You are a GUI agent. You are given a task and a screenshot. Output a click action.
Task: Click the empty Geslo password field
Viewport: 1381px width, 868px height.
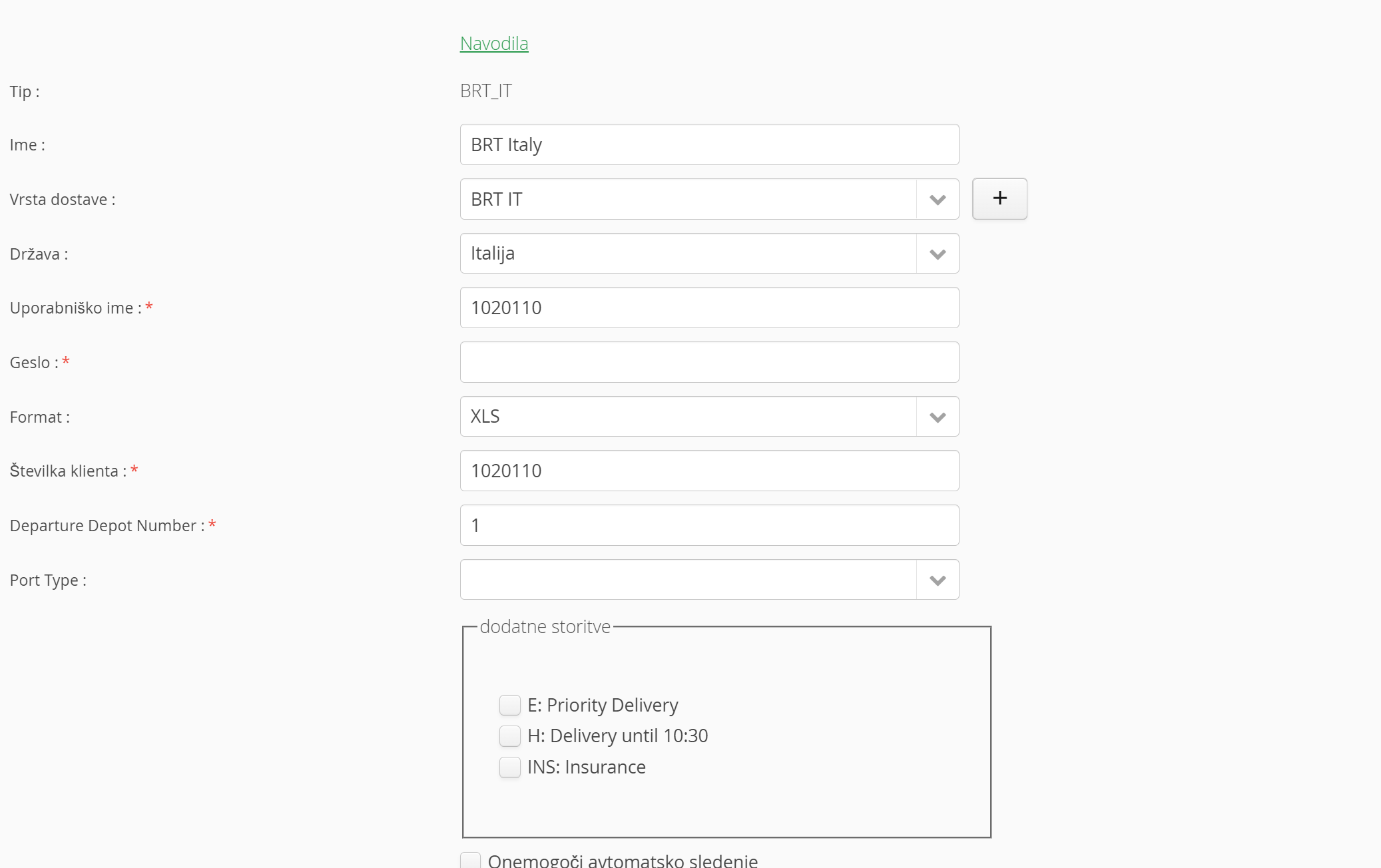[x=709, y=362]
